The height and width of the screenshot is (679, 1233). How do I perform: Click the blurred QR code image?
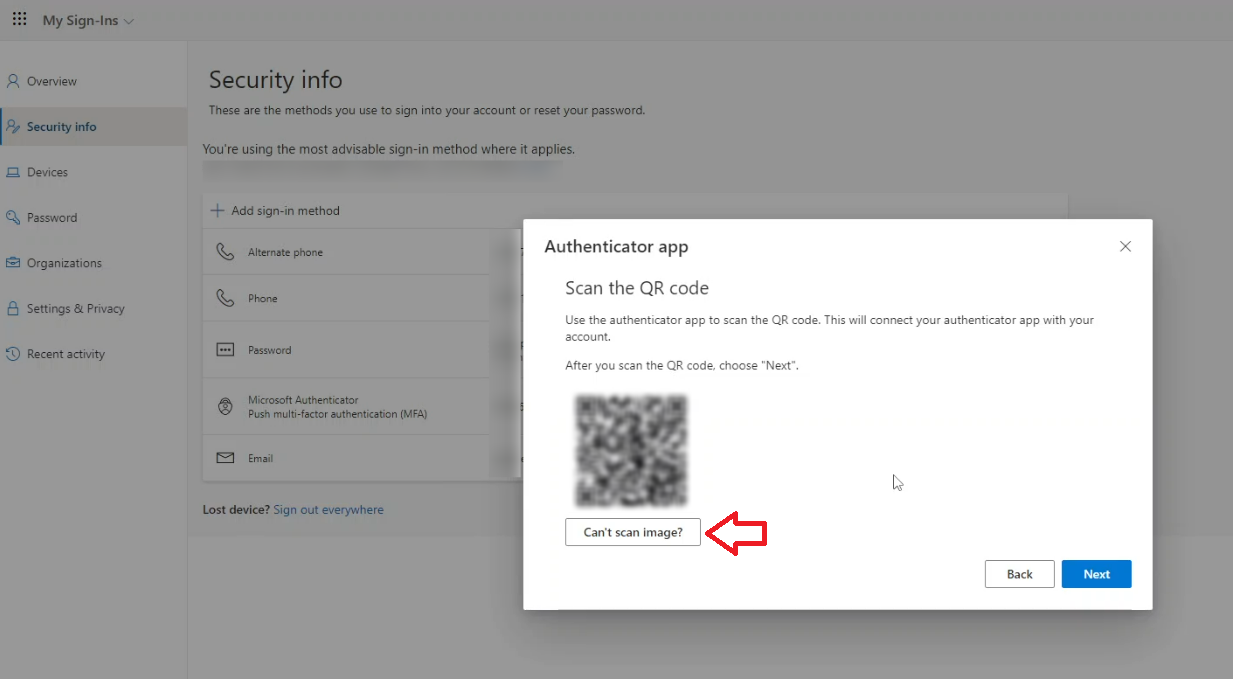pos(631,450)
